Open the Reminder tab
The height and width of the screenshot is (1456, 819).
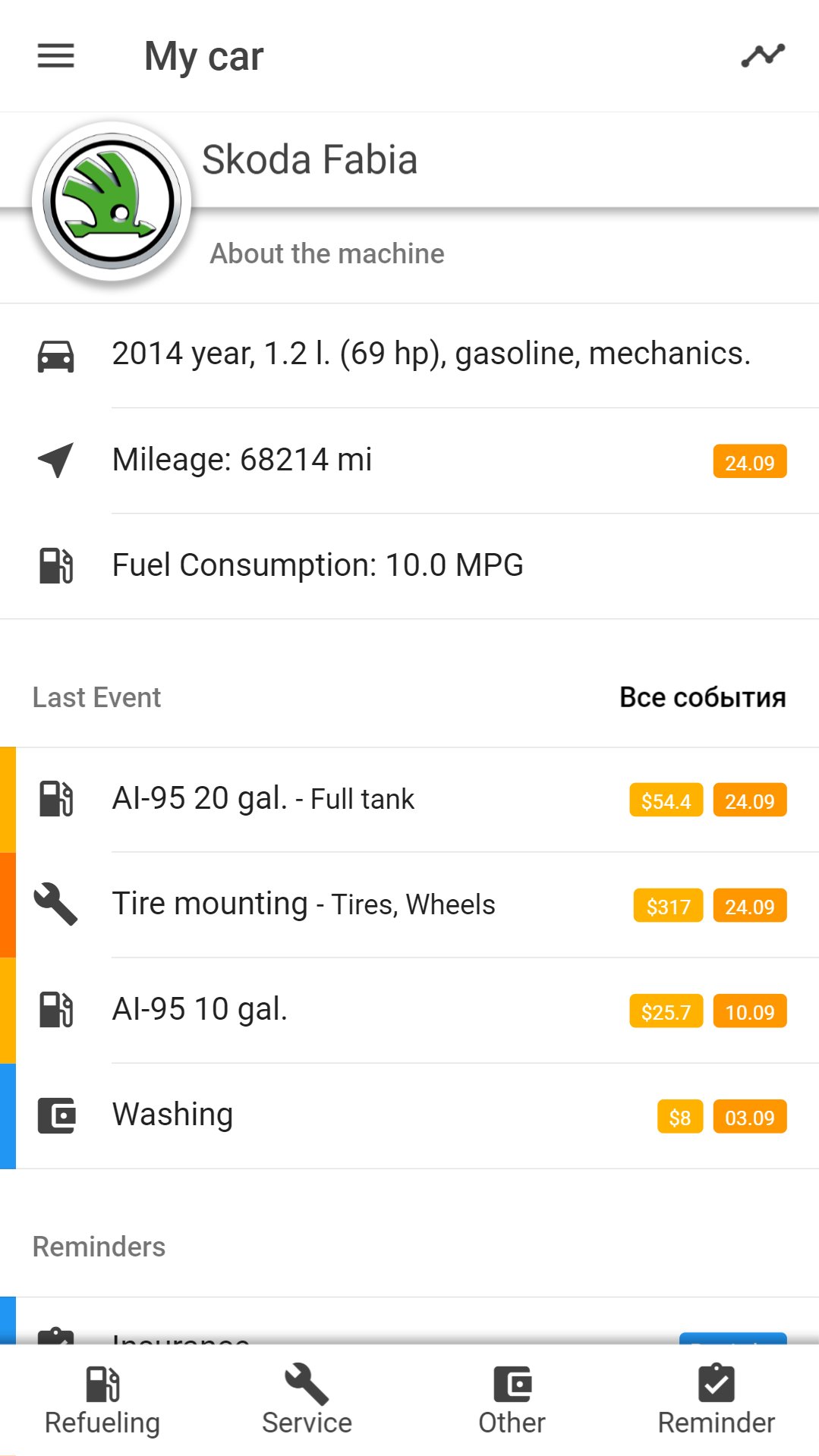(x=716, y=1401)
